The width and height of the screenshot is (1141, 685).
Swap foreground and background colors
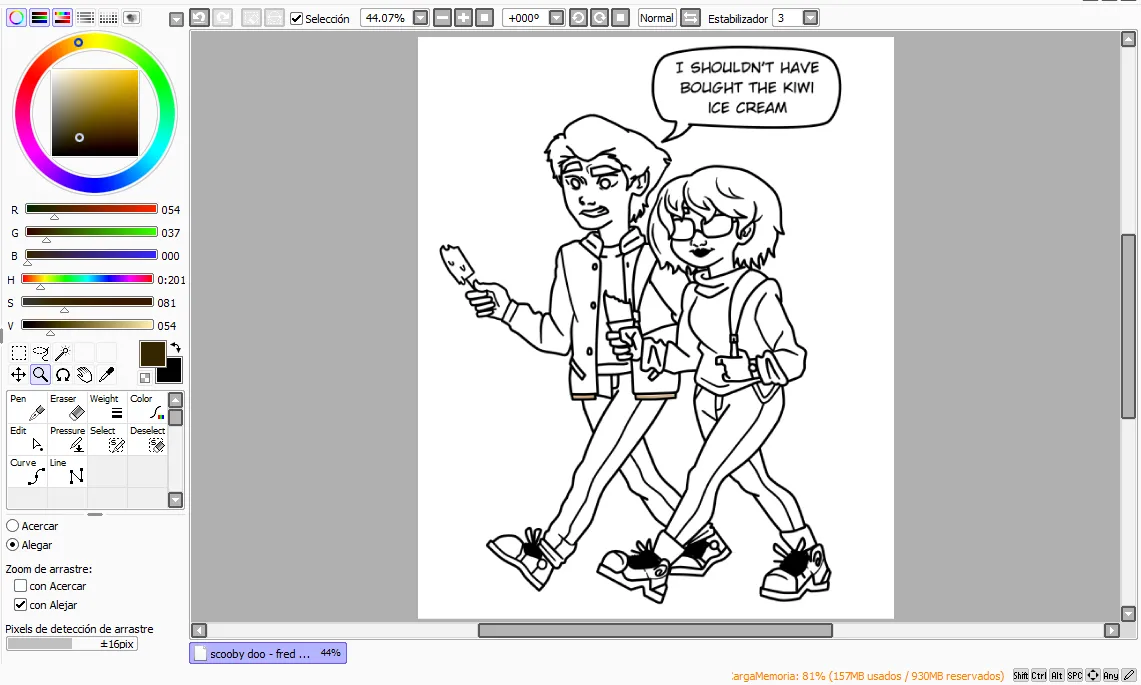click(x=175, y=347)
